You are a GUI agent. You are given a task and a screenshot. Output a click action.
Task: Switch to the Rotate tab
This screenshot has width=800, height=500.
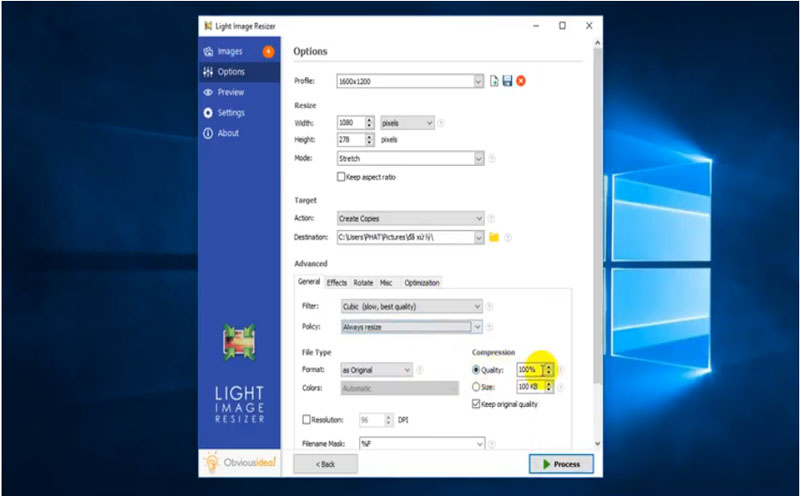coord(363,283)
